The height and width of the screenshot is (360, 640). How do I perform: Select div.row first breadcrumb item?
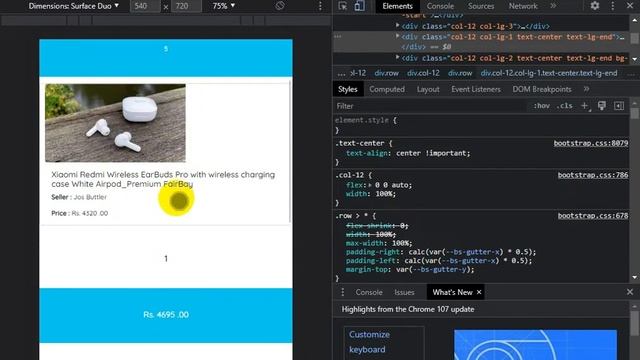tap(386, 73)
